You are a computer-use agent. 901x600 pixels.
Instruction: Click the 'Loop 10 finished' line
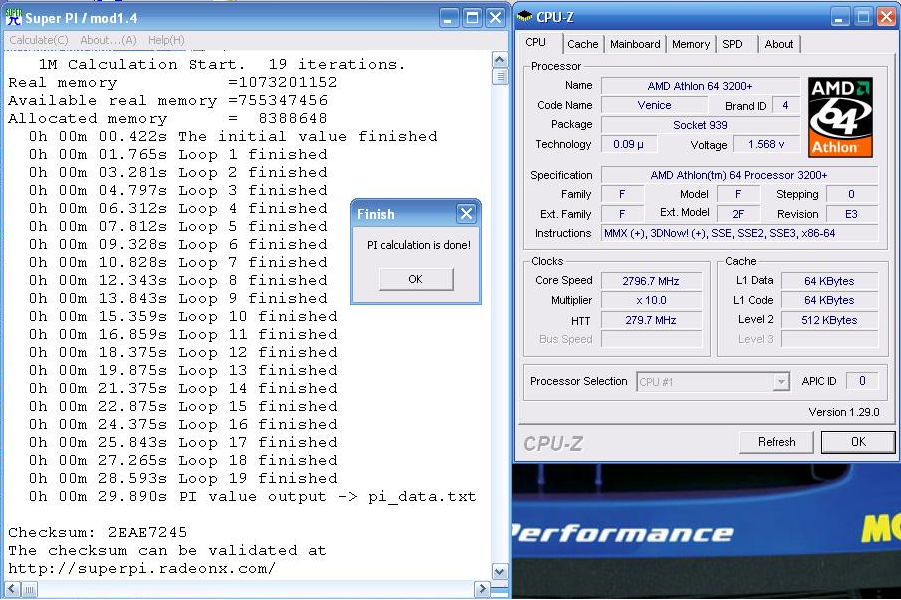183,317
